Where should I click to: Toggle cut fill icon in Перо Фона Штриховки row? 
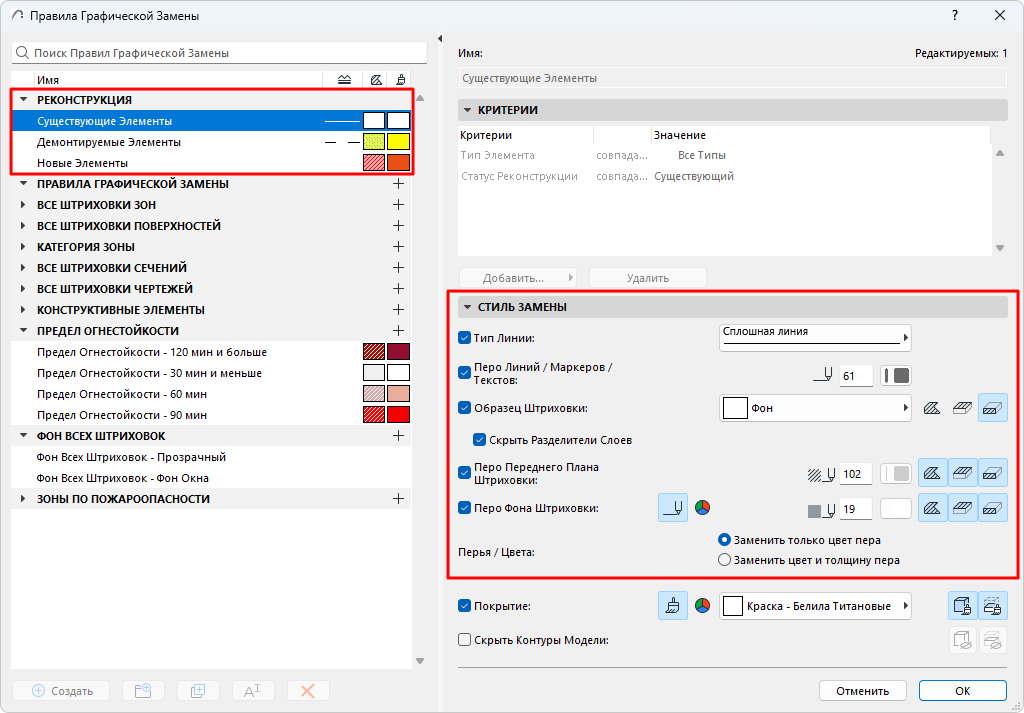993,508
